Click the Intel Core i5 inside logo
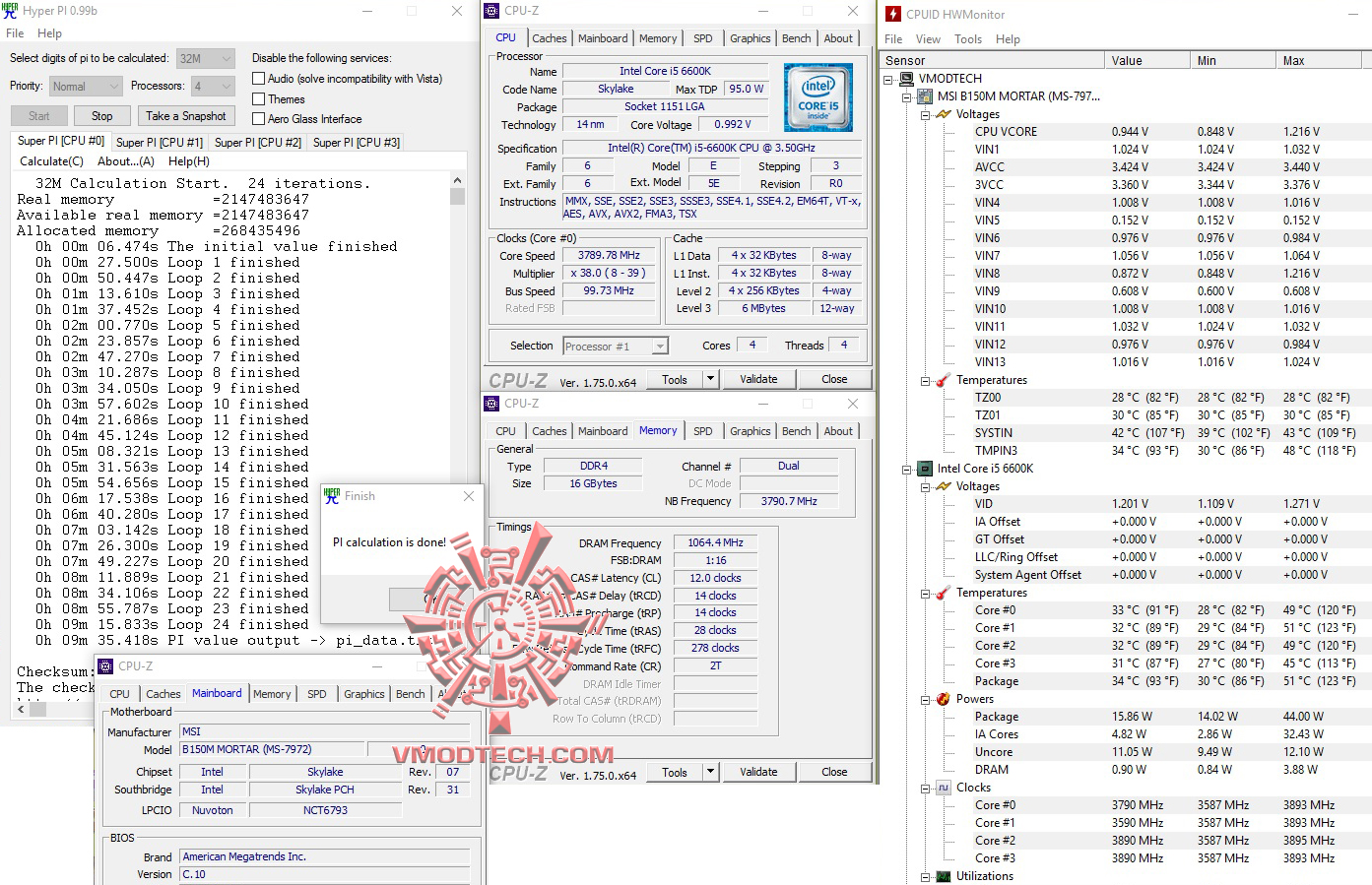The height and width of the screenshot is (885, 1372). click(x=818, y=97)
